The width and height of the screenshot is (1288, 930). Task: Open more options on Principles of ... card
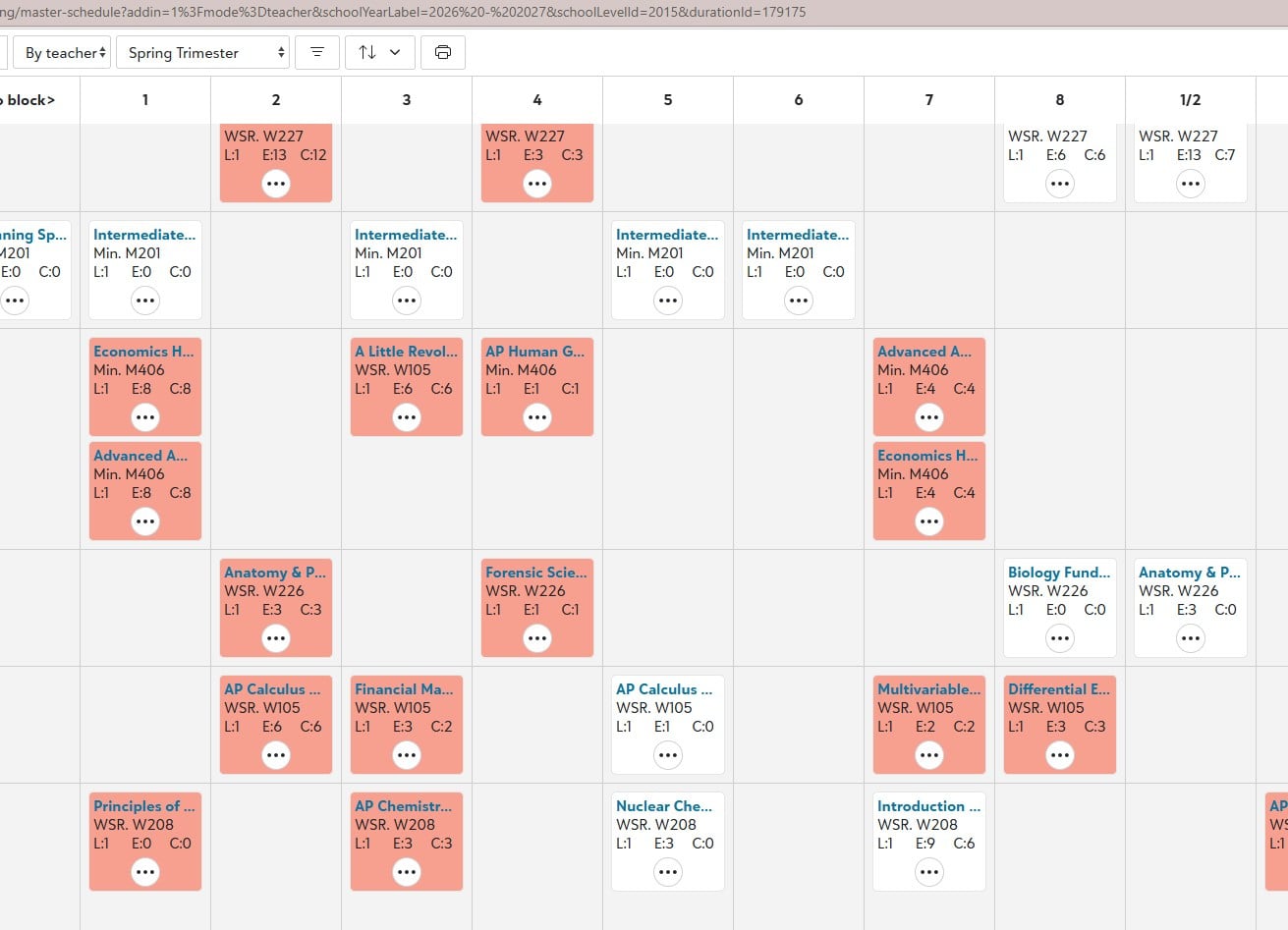[145, 872]
